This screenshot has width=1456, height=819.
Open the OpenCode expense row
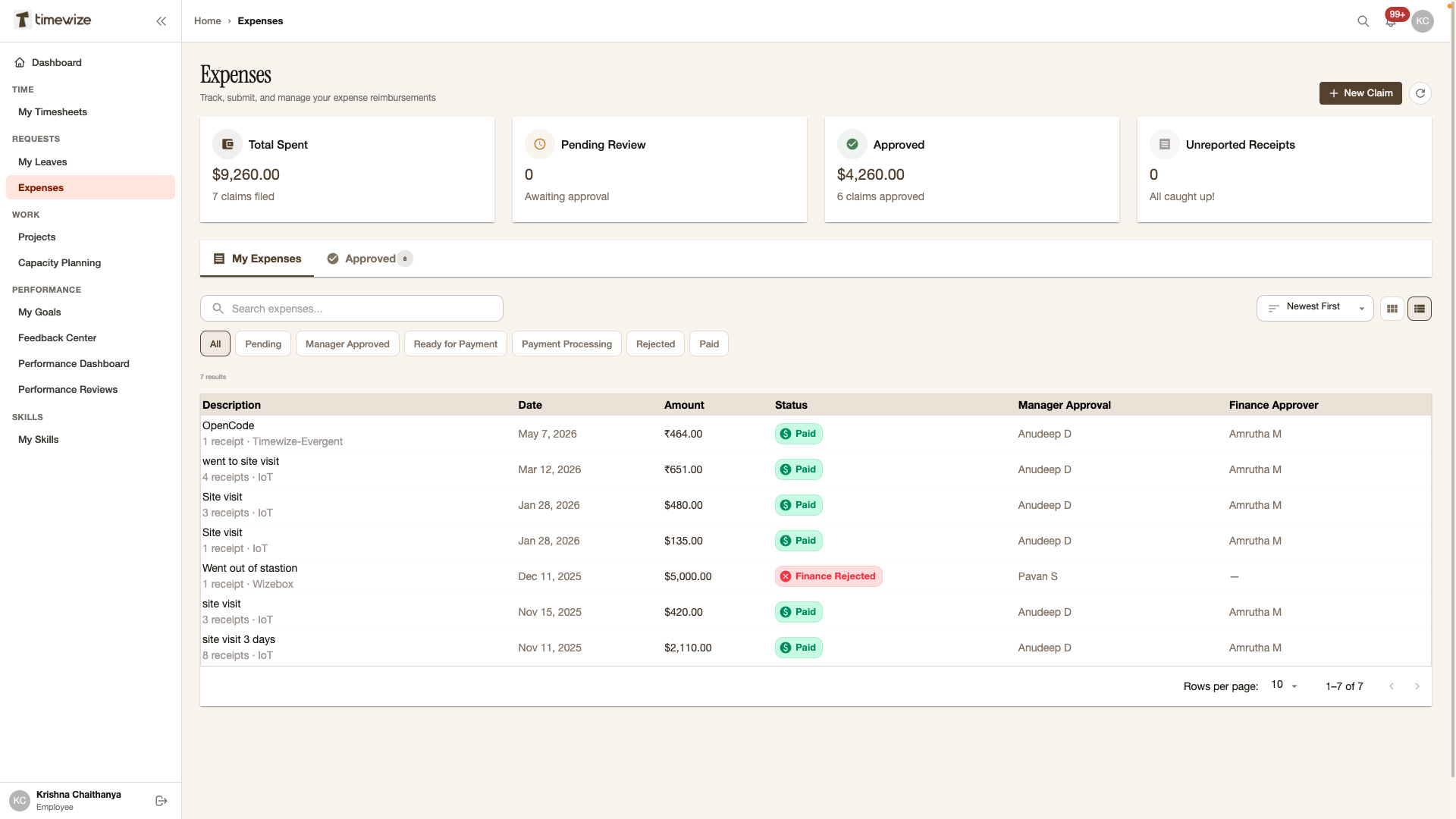coord(815,434)
